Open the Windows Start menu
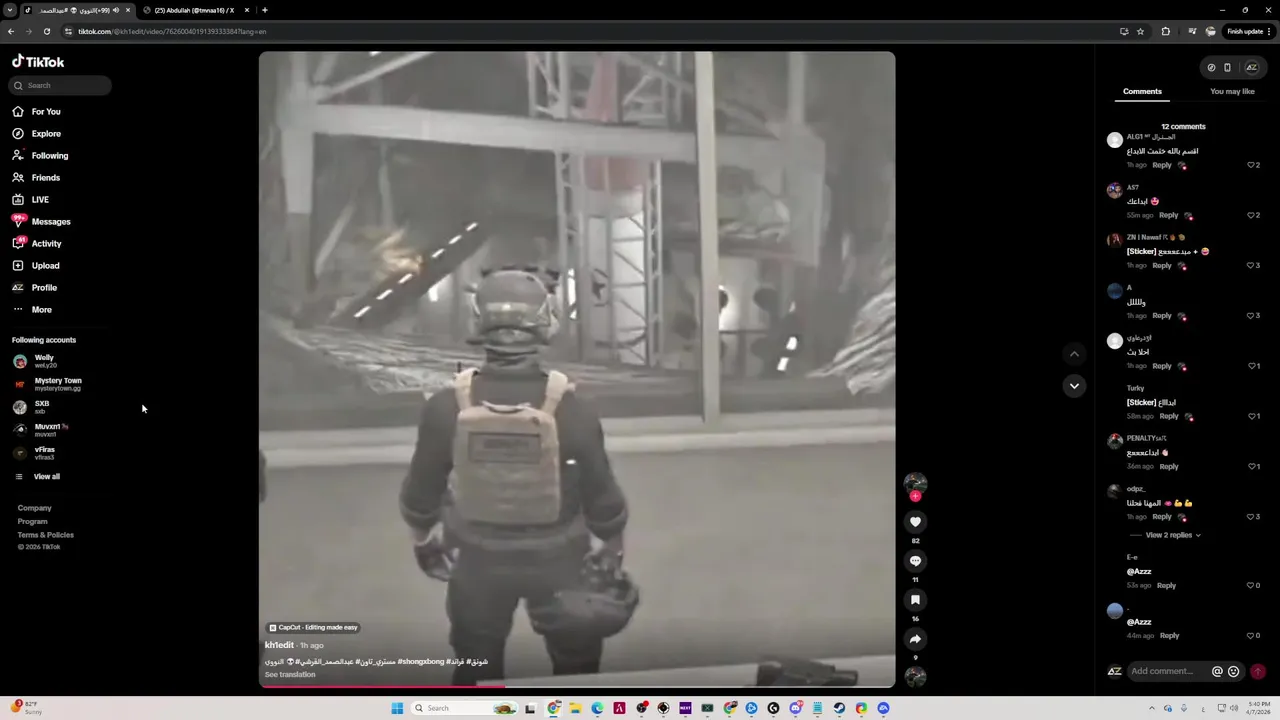Screen dimensions: 1280x720 397,708
